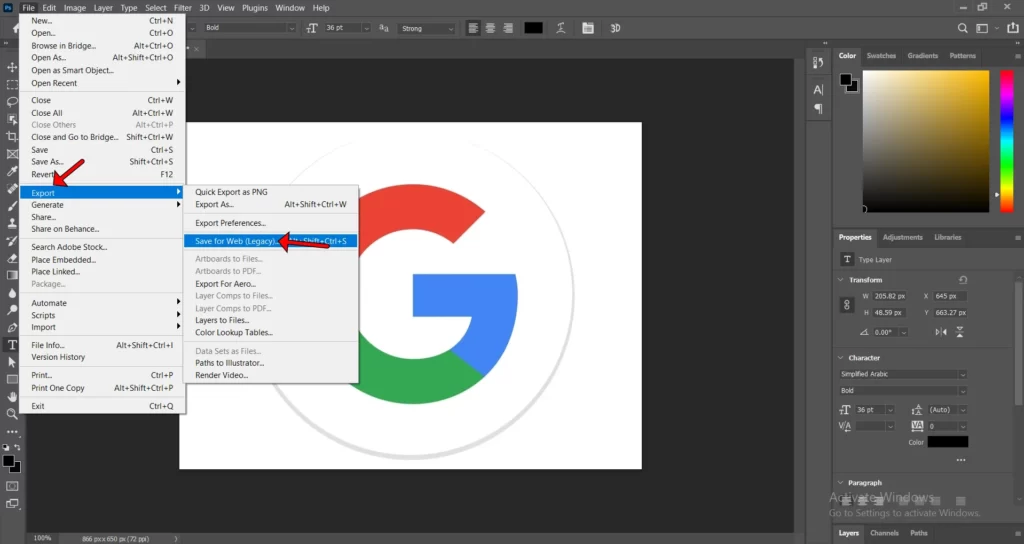Select the Pen tool

12,327
